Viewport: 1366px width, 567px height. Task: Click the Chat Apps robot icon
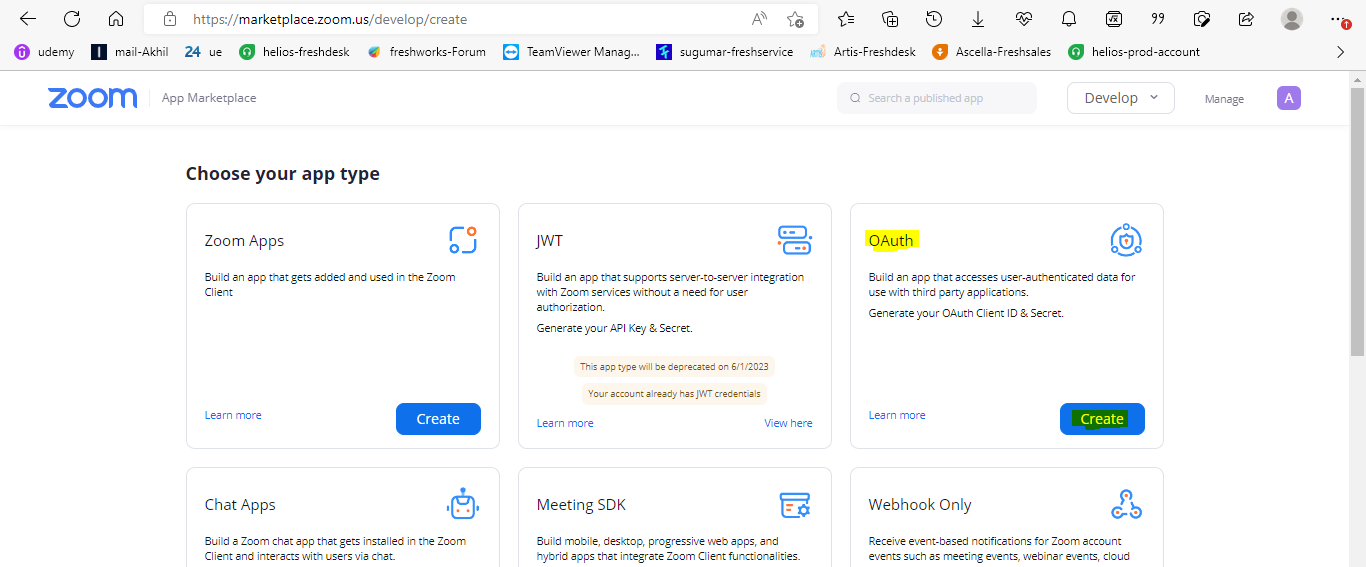tap(462, 504)
